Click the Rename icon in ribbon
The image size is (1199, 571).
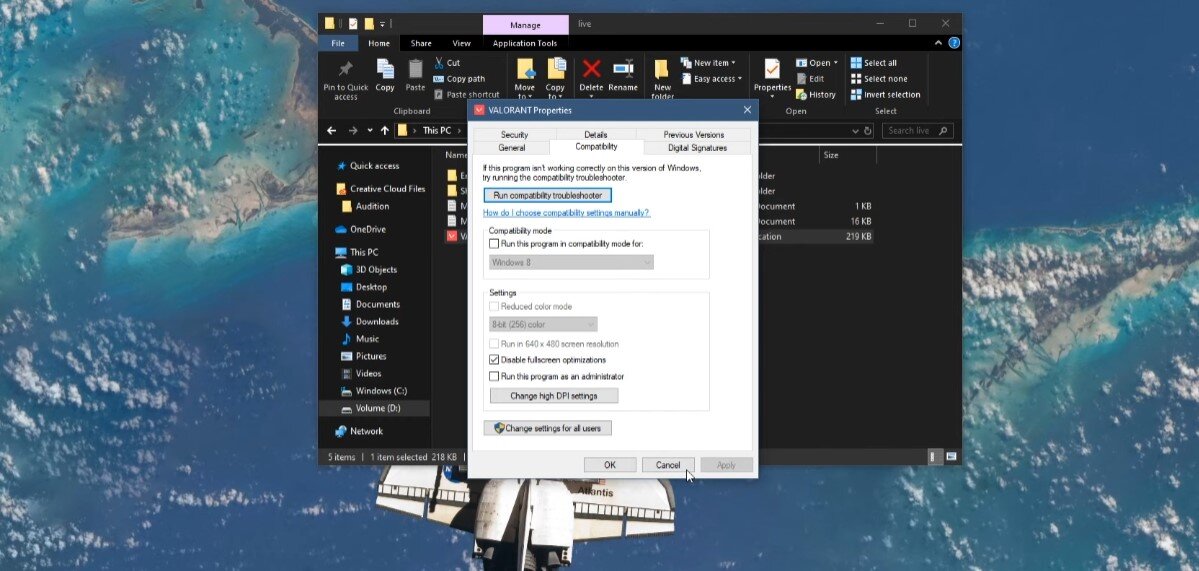click(x=623, y=70)
